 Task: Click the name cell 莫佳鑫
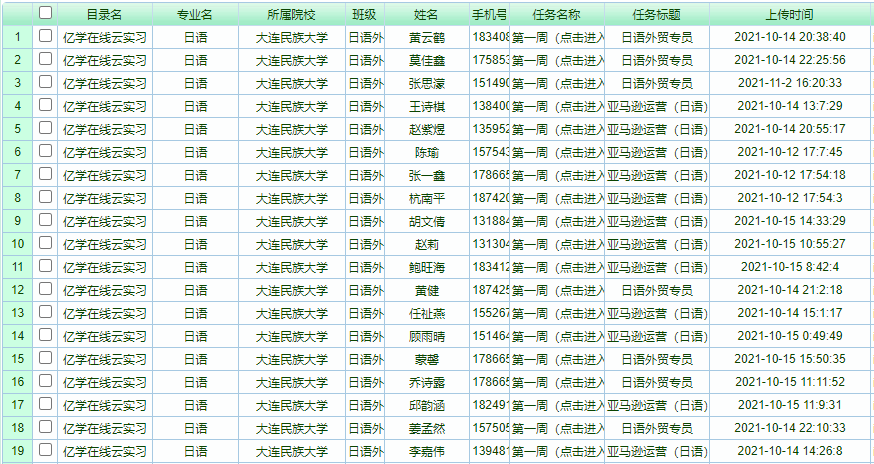(426, 60)
